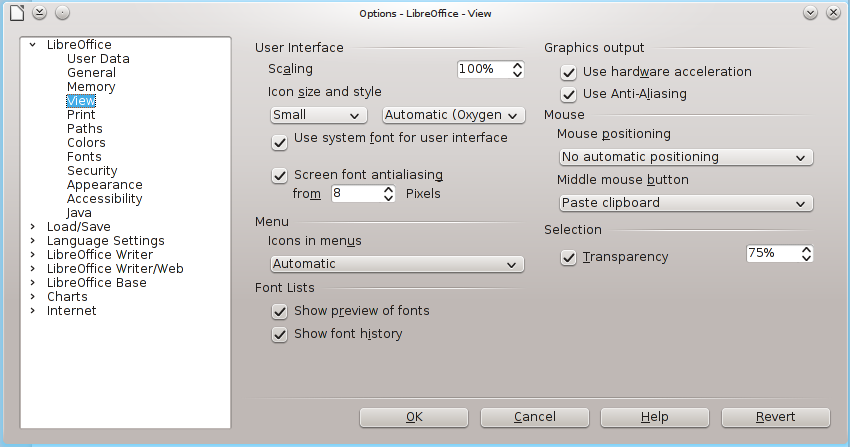The width and height of the screenshot is (850, 447).
Task: Select Security in the options tree
Action: [x=92, y=171]
